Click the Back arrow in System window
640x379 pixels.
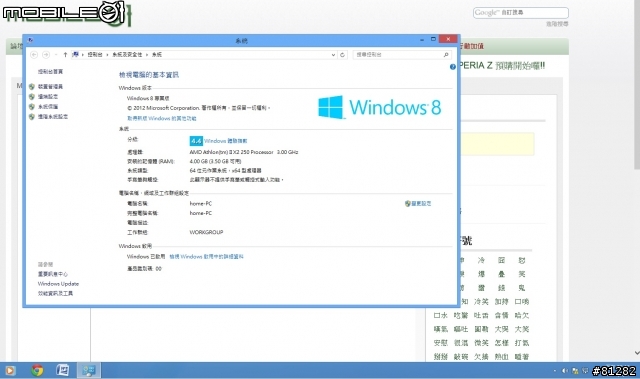pyautogui.click(x=34, y=55)
